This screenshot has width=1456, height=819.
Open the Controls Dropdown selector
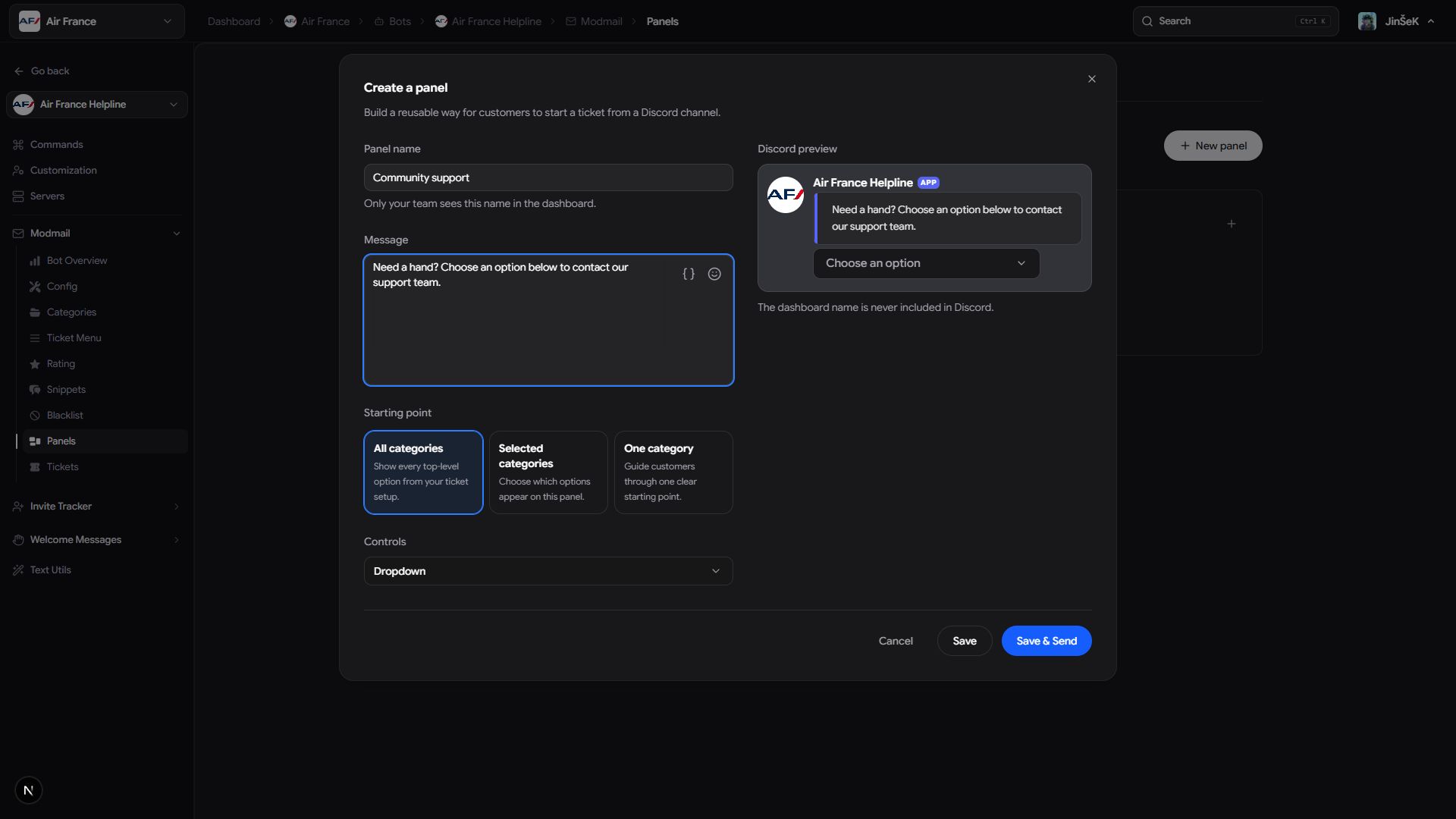click(x=548, y=571)
